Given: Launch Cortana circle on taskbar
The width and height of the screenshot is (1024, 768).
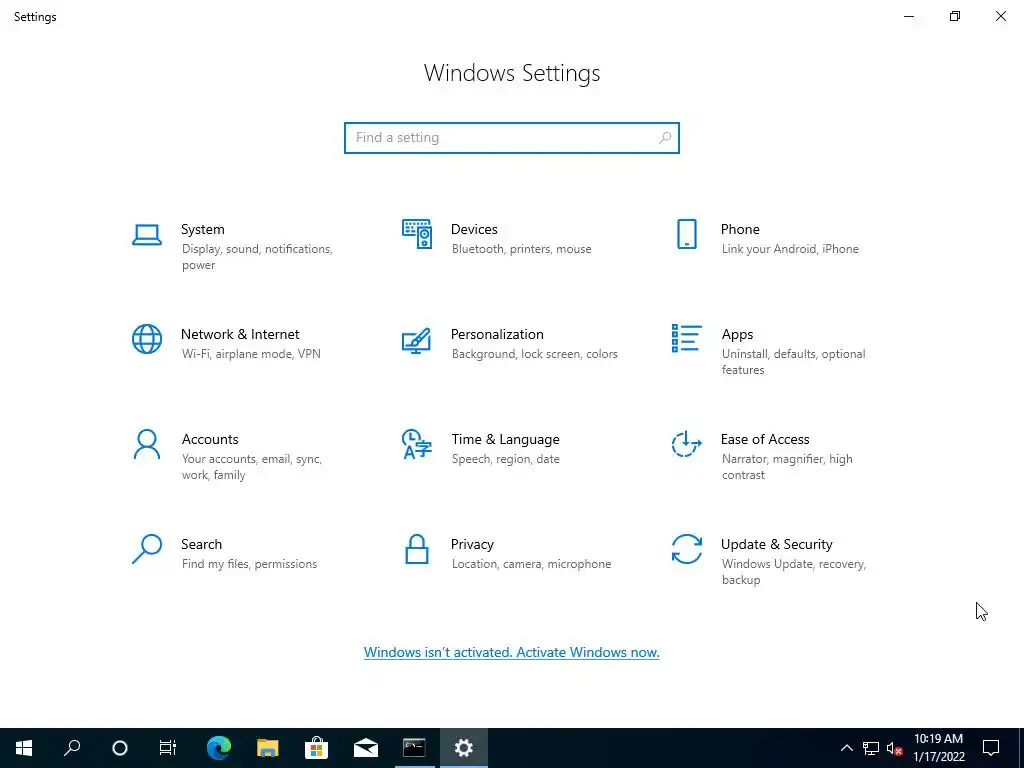Looking at the screenshot, I should point(120,748).
